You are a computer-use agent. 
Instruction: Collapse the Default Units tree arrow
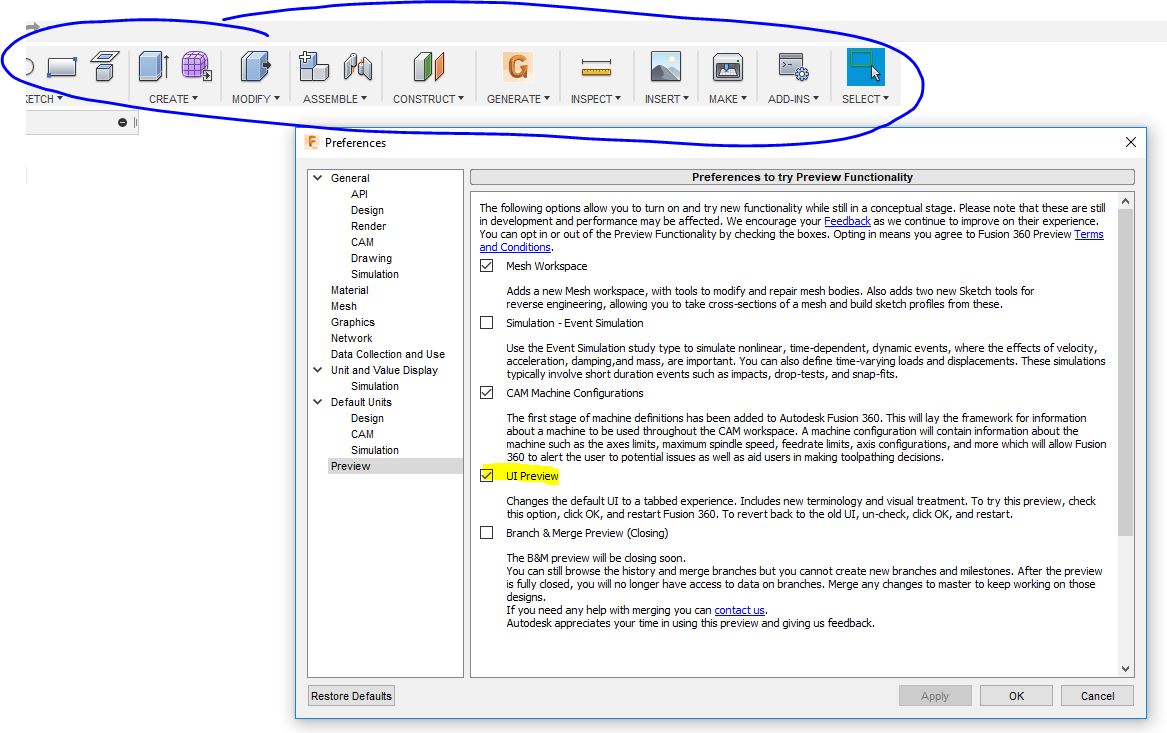(318, 402)
